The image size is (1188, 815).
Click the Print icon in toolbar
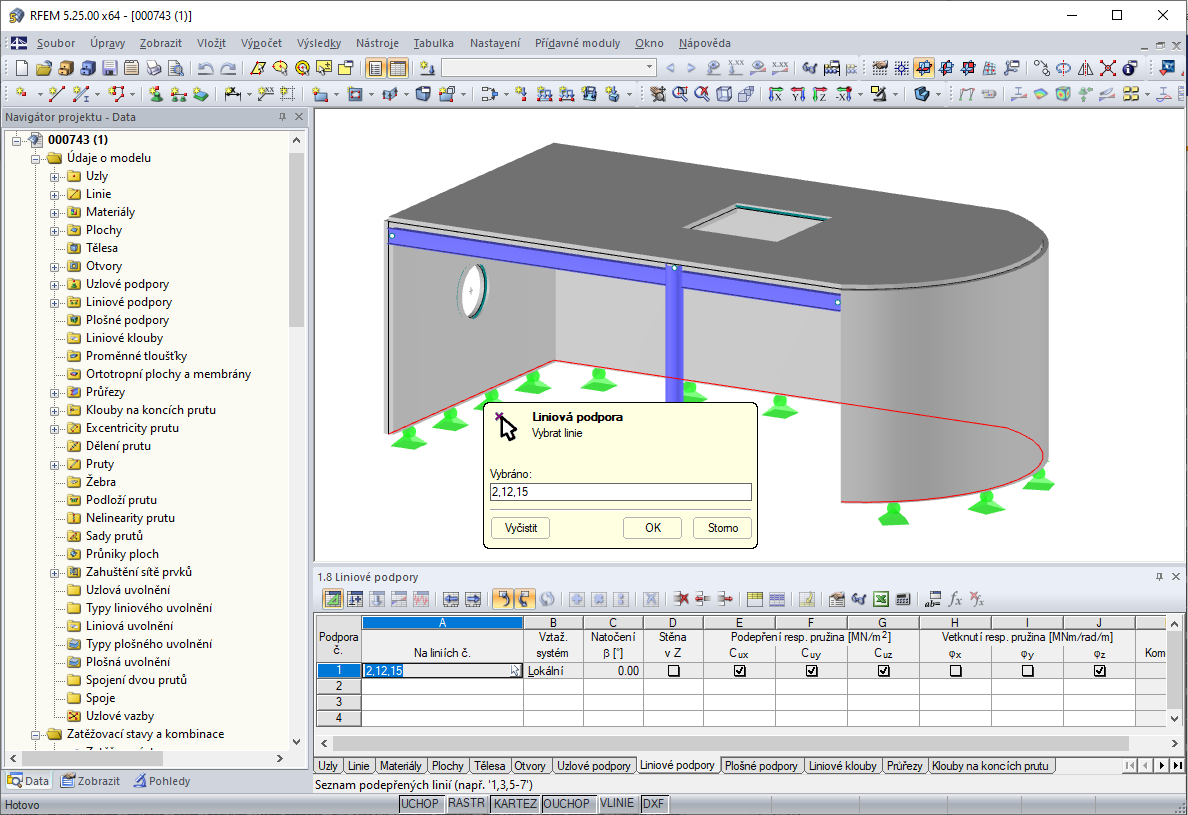(x=154, y=68)
